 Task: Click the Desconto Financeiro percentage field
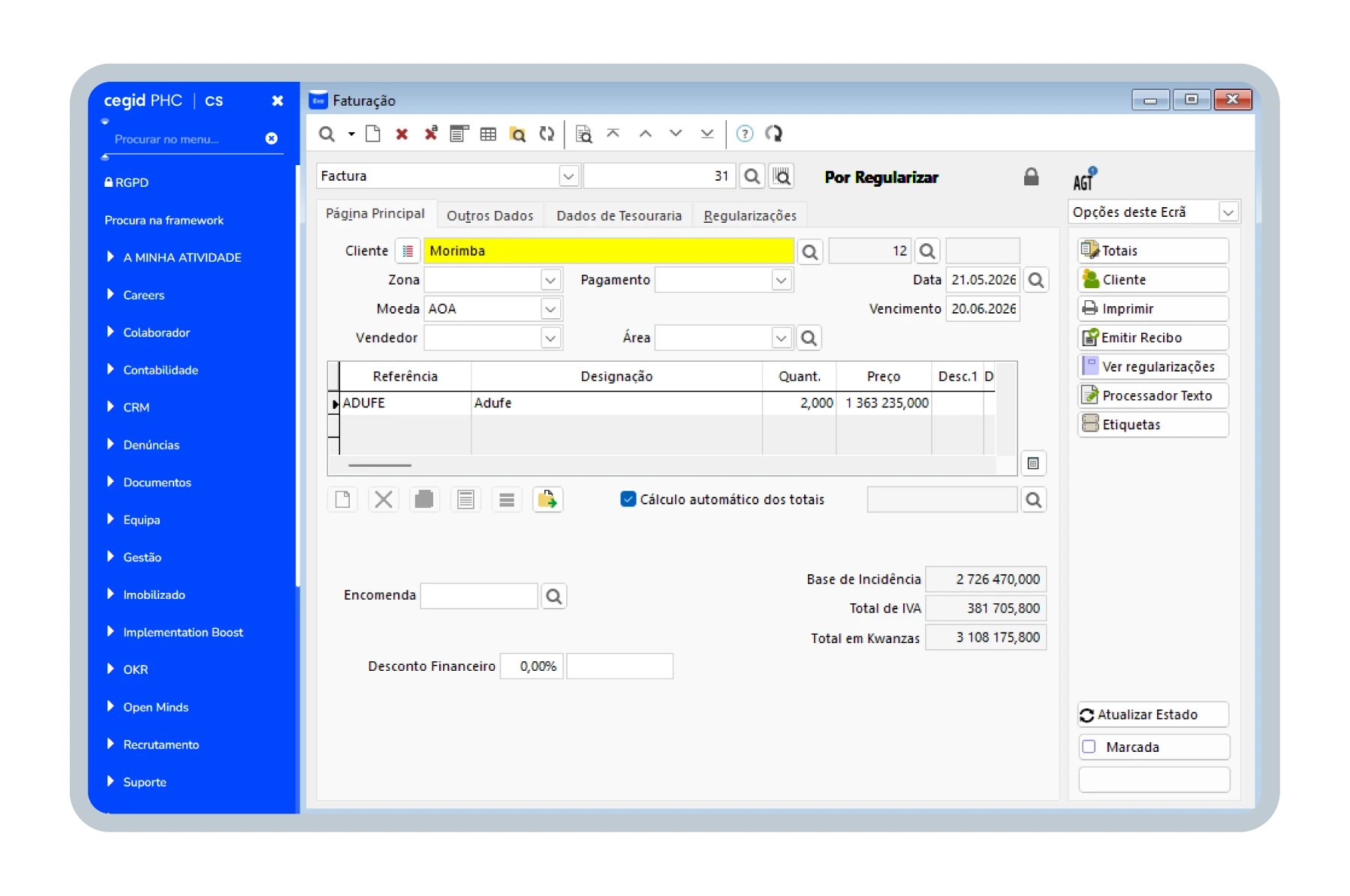pyautogui.click(x=532, y=666)
